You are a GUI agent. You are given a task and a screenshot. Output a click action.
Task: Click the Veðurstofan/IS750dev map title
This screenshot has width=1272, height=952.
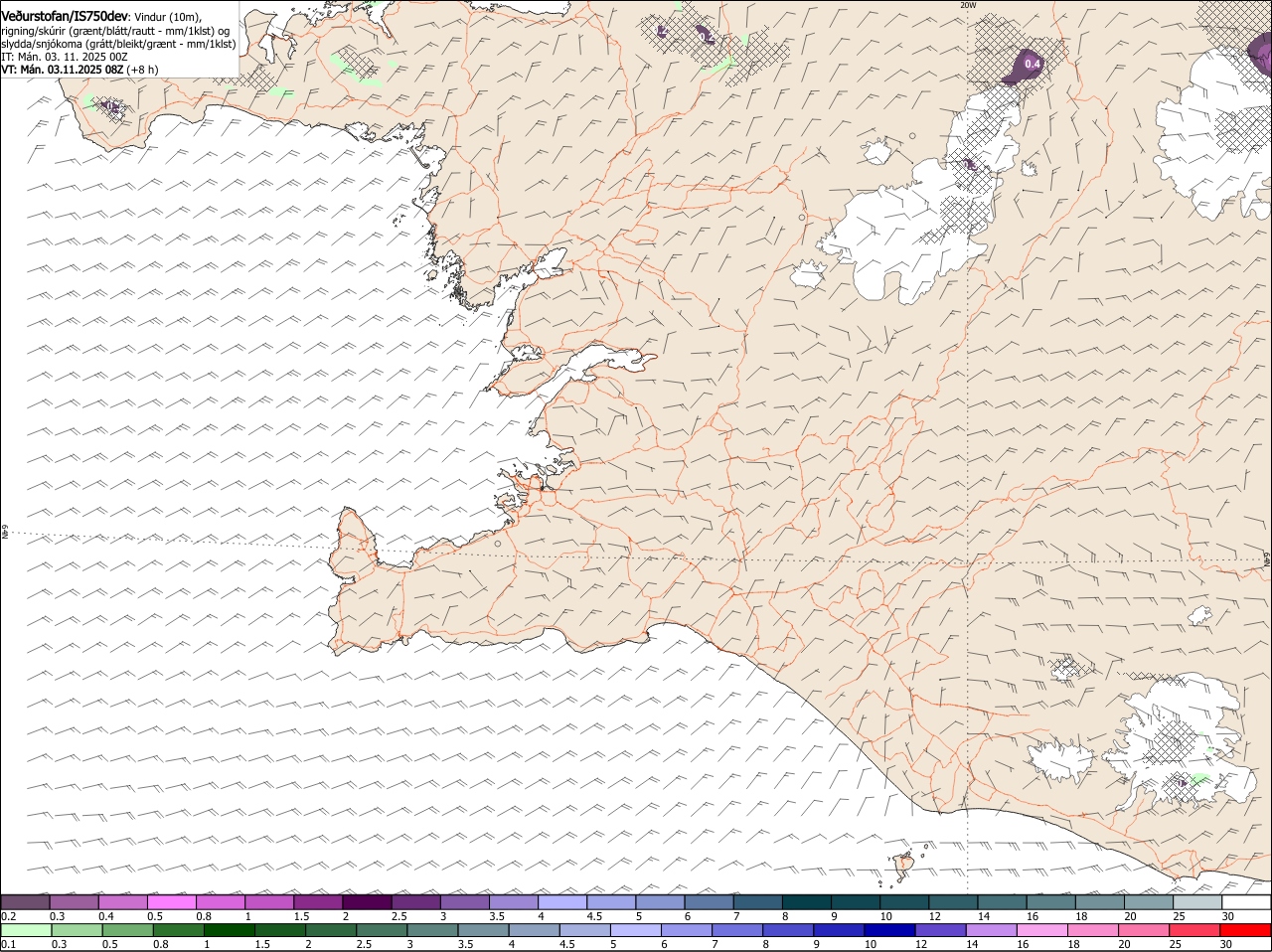[65, 16]
